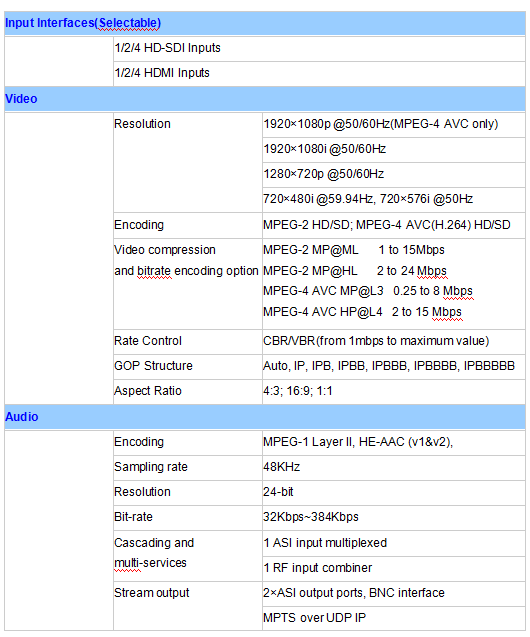Click the MPEG-4 AVC HP@L4 bitrate line
The width and height of the screenshot is (530, 637).
[x=362, y=312]
